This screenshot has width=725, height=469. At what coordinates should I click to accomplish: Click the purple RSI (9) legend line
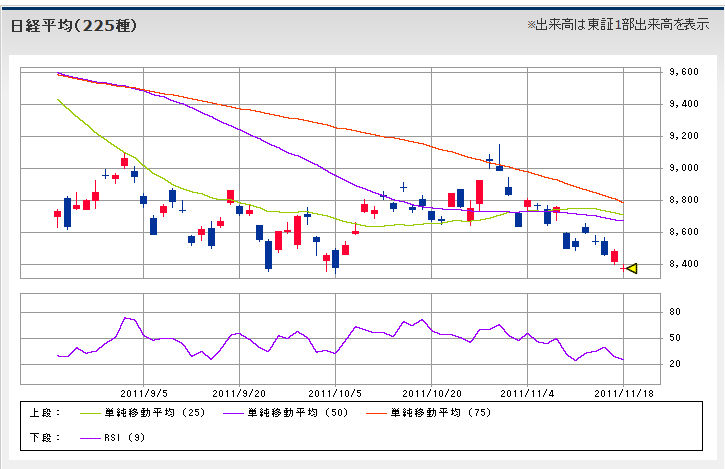click(x=91, y=438)
